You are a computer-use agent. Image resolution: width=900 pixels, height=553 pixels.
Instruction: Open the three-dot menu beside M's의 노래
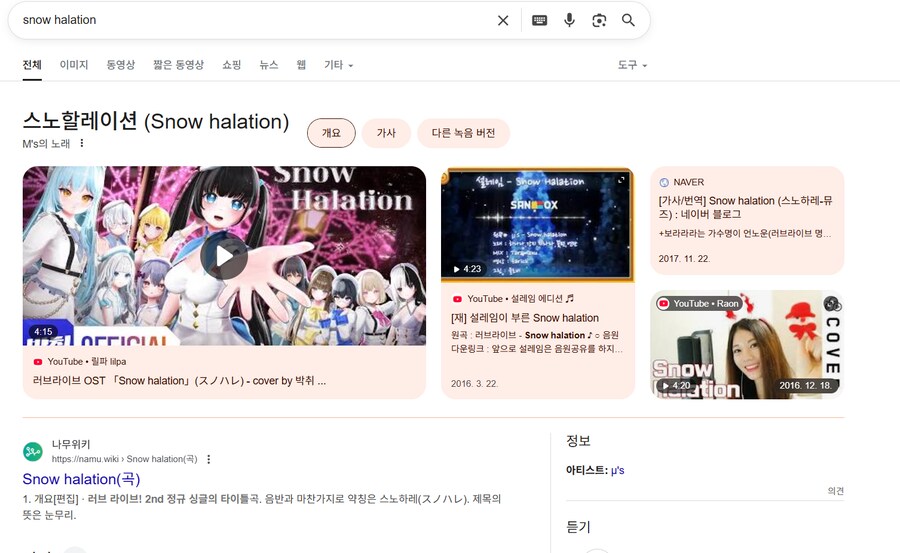point(82,143)
